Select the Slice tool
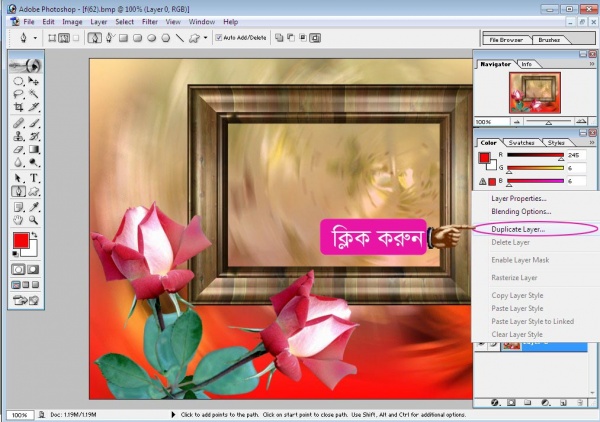Image resolution: width=600 pixels, height=422 pixels. click(x=34, y=107)
